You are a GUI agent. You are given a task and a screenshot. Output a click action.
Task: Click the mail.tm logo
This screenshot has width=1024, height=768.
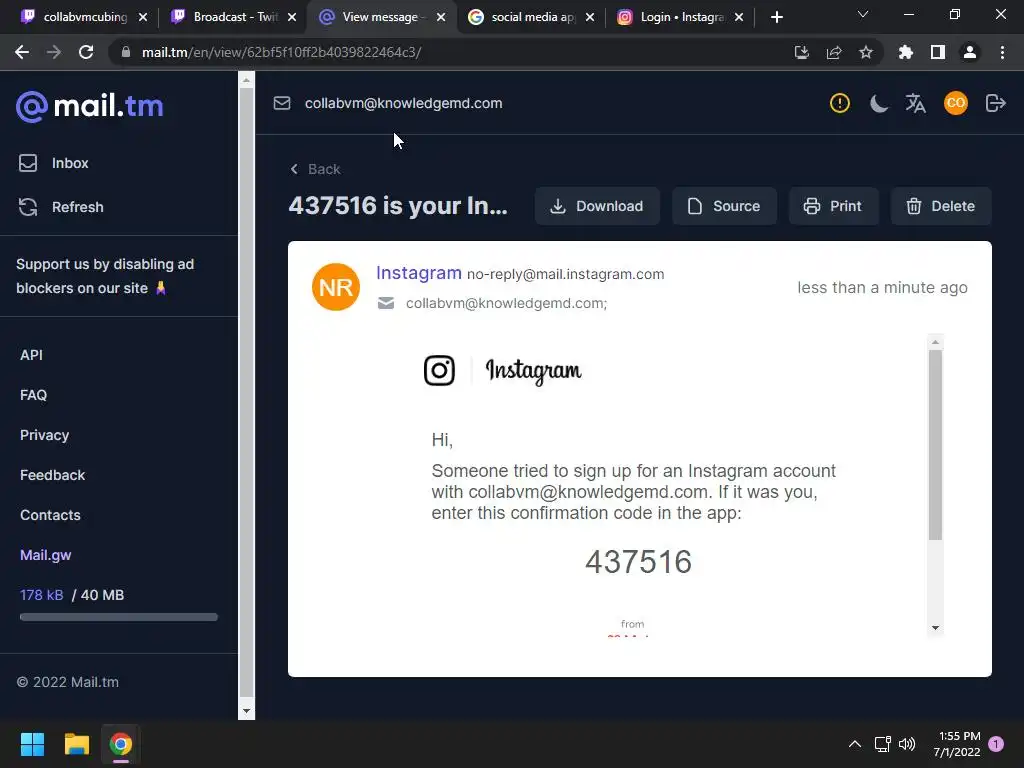pyautogui.click(x=89, y=106)
